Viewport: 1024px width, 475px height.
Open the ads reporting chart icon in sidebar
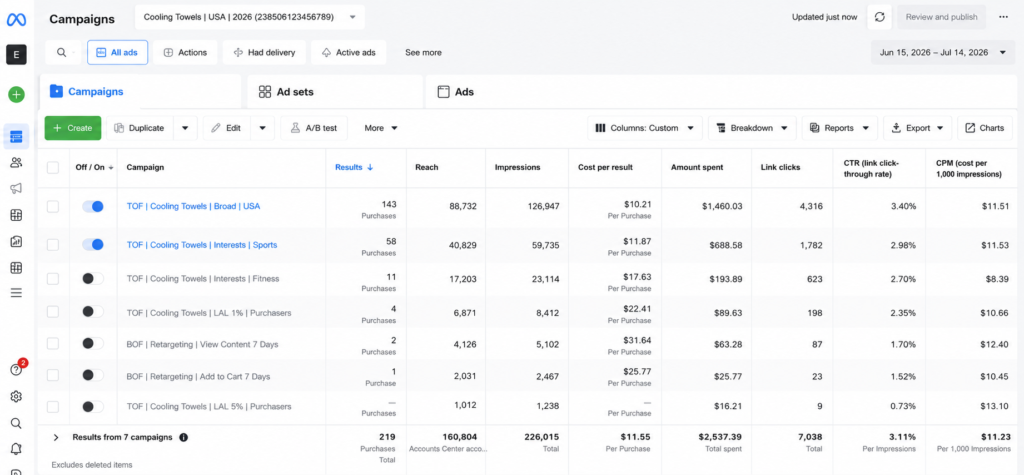coord(16,241)
